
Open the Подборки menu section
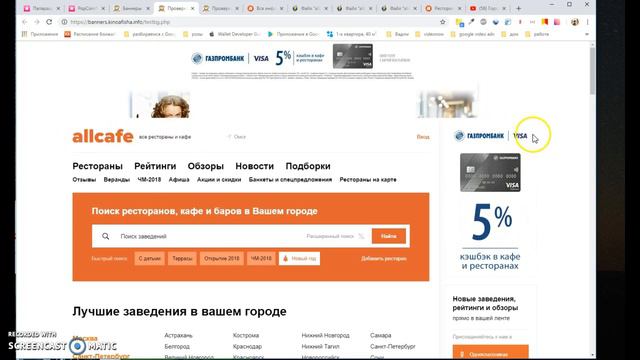(x=308, y=166)
